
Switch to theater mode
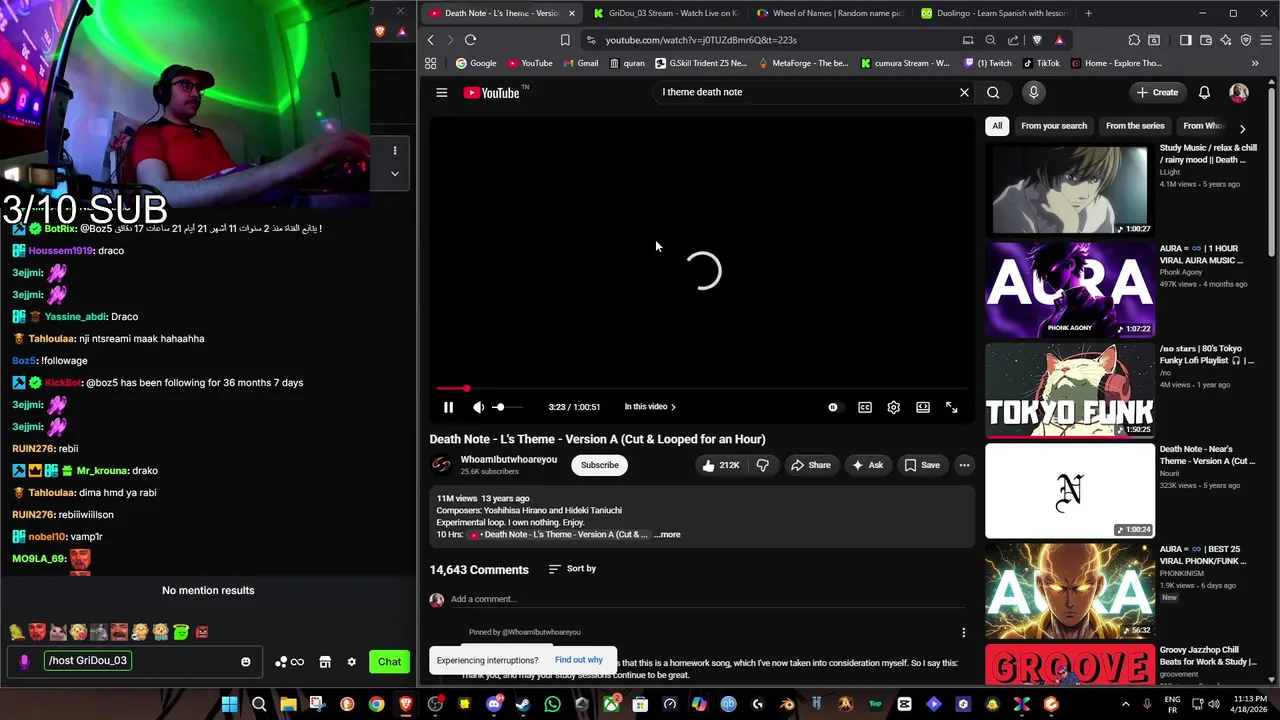(x=923, y=407)
